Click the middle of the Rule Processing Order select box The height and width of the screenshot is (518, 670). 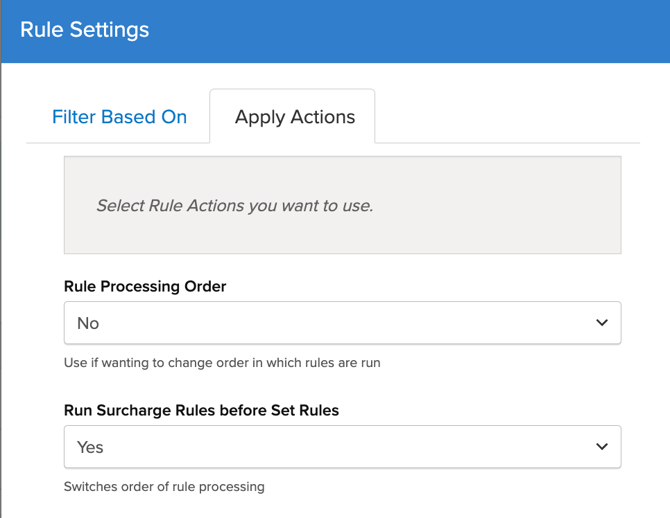coord(342,323)
